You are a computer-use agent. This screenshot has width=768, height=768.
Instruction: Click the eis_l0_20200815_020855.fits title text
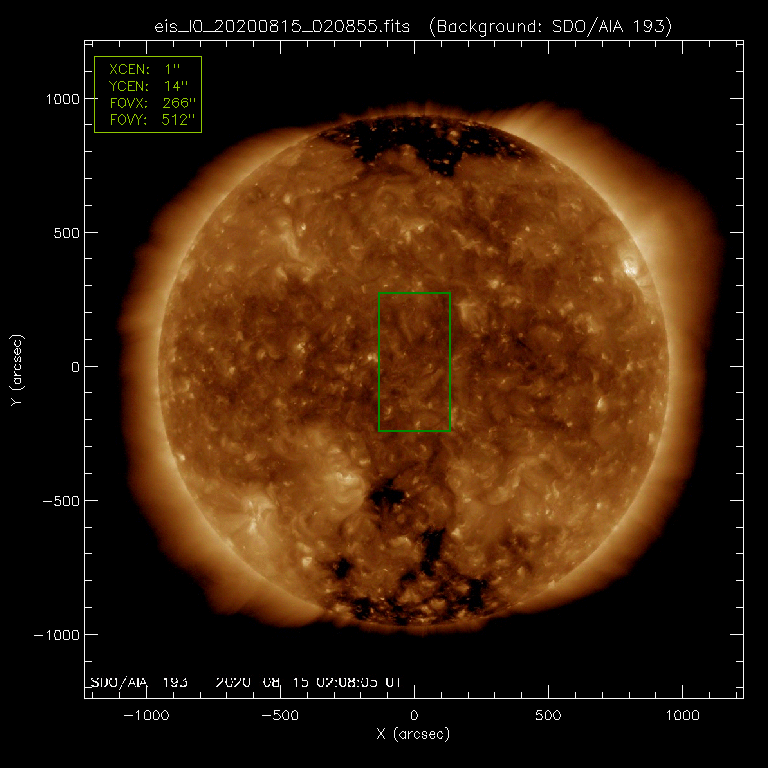pos(283,26)
